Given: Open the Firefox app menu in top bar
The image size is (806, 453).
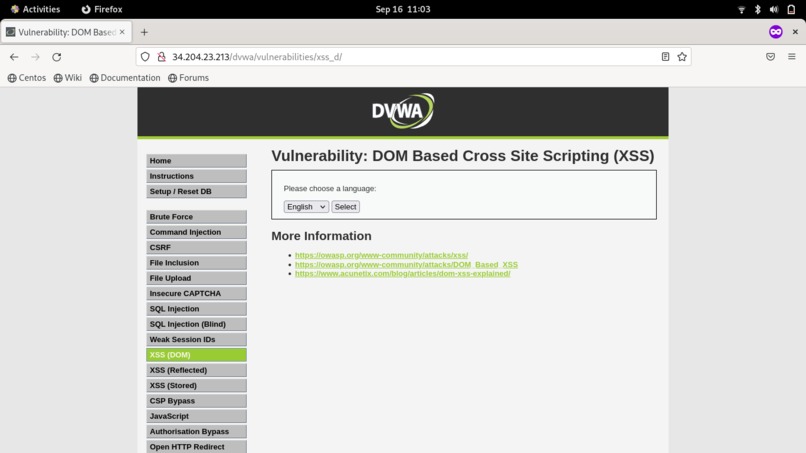Looking at the screenshot, I should [102, 9].
